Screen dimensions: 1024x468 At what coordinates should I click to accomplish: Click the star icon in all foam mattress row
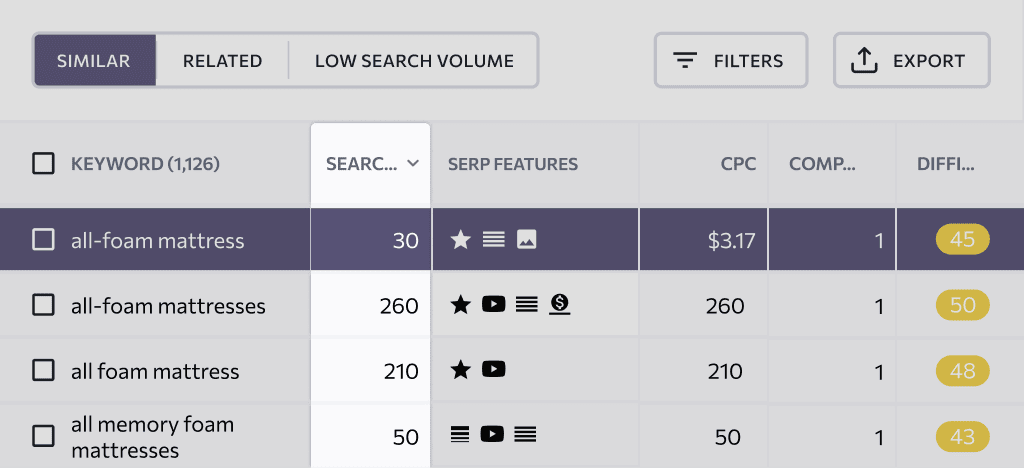(x=461, y=371)
